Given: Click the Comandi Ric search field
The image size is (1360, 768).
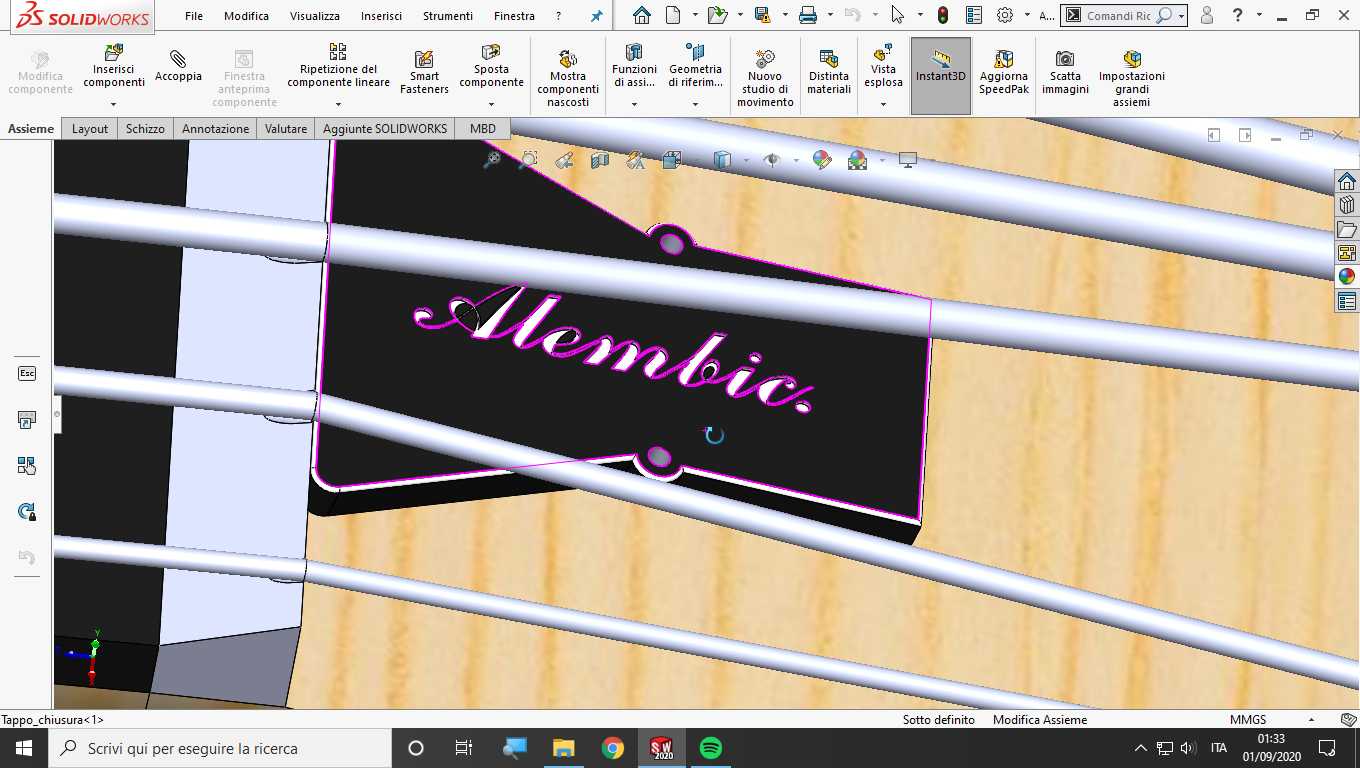Looking at the screenshot, I should (x=1117, y=16).
